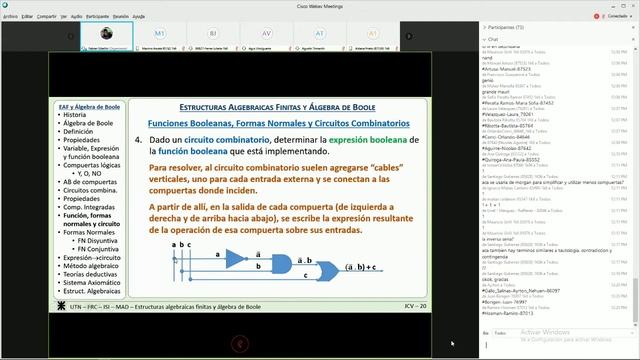Open the Ver menu
This screenshot has width=640, height=360.
pos(64,17)
